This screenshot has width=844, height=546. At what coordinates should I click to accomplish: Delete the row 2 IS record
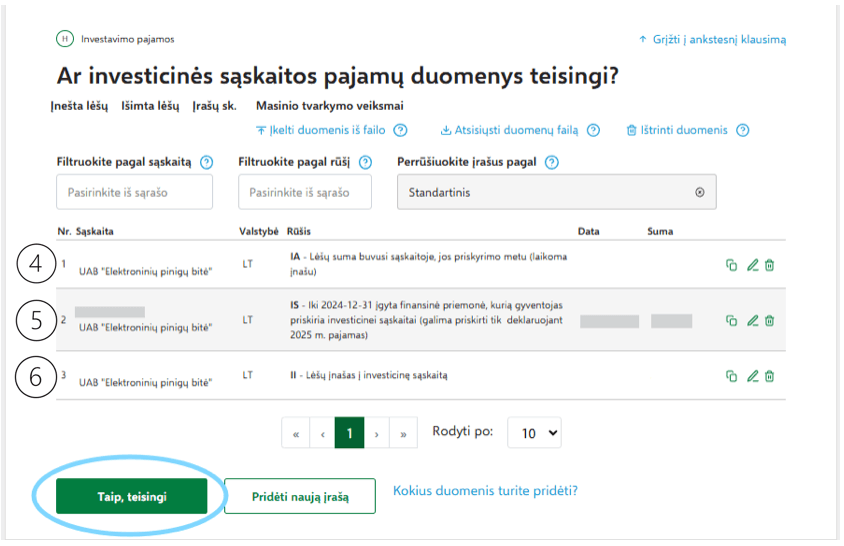coord(770,320)
